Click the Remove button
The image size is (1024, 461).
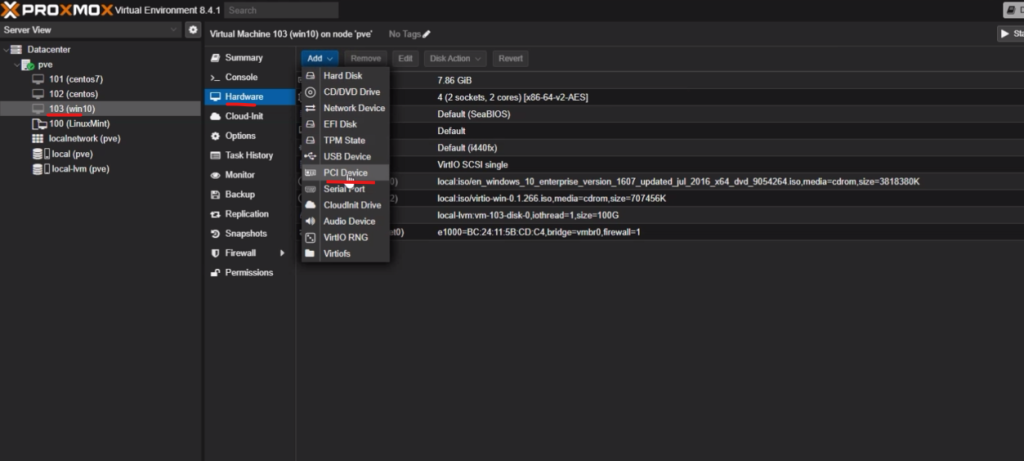(366, 58)
